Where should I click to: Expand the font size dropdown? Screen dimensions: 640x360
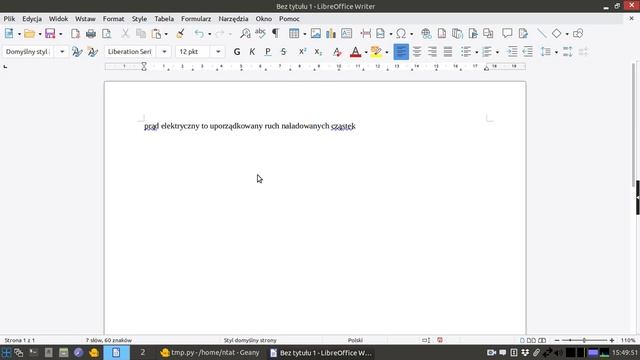click(x=218, y=52)
